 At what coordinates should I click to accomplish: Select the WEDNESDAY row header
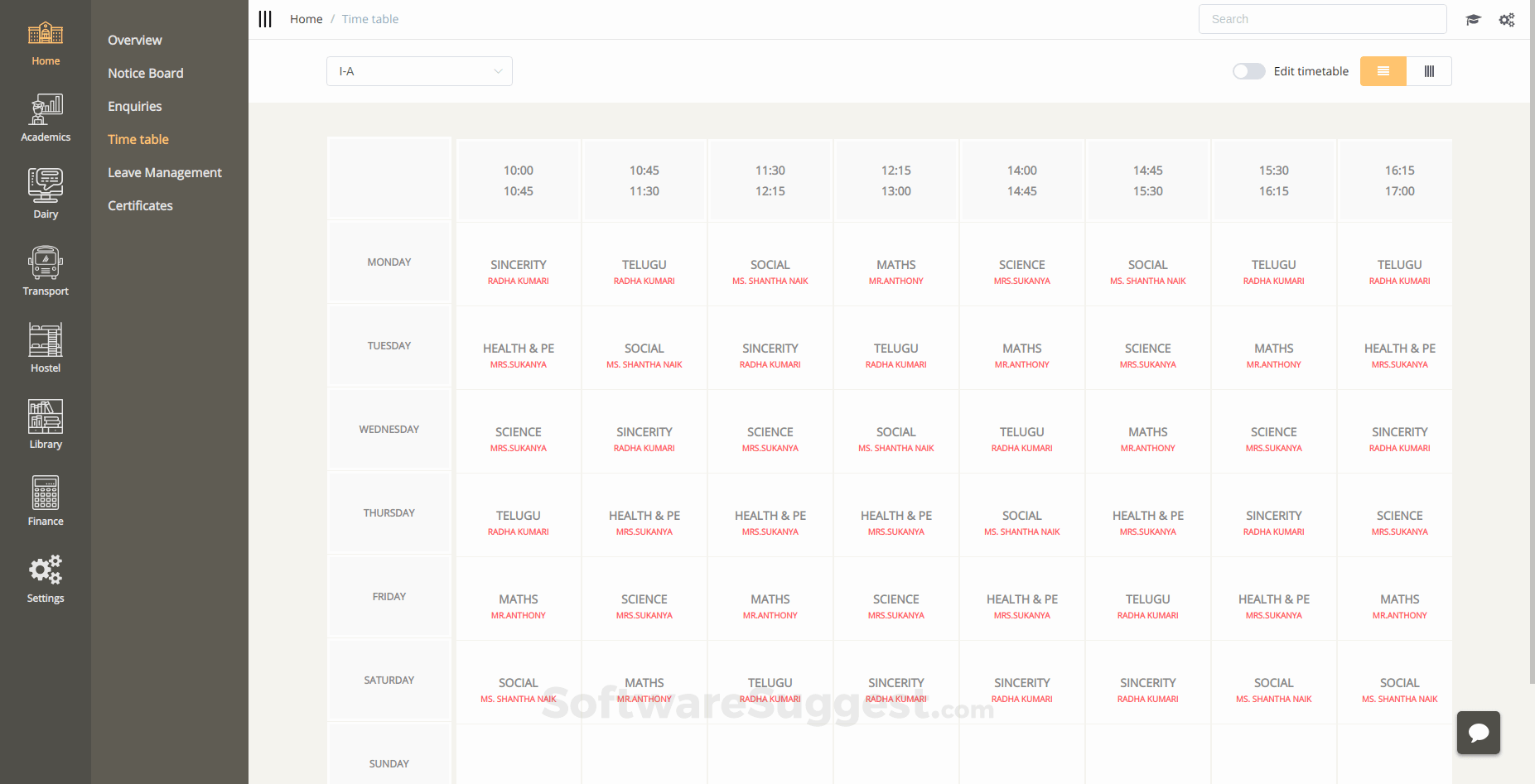(389, 430)
